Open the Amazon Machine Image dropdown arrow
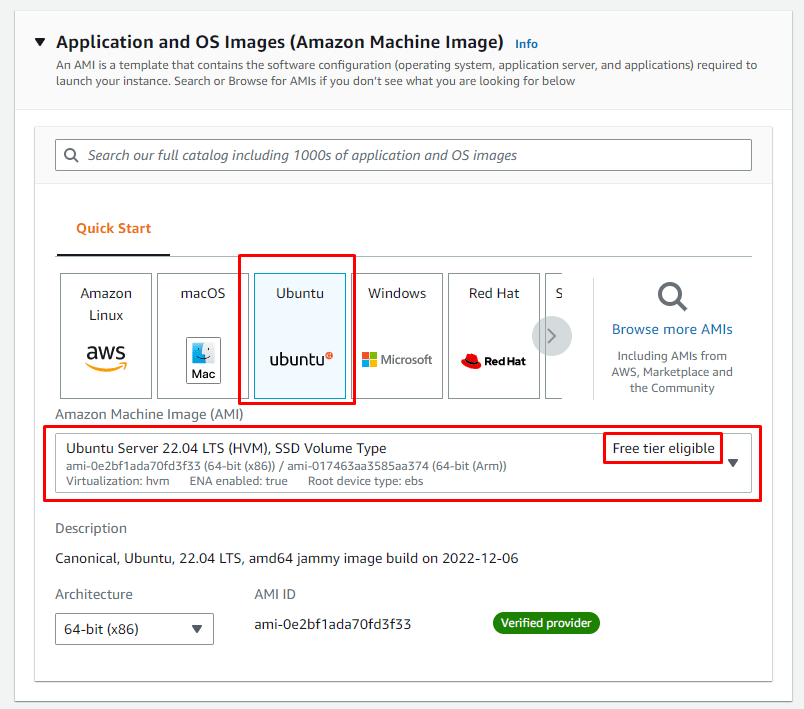The height and width of the screenshot is (709, 804). point(733,463)
